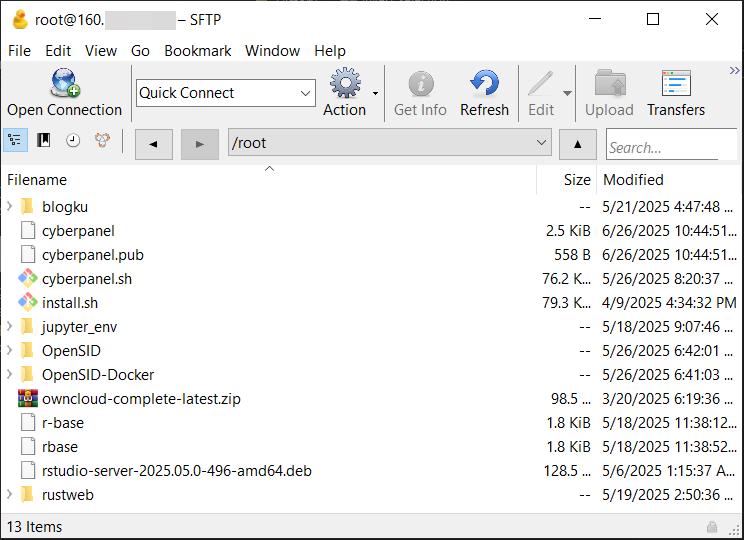Screen dimensions: 744x540
Task: Select the install.sh file name
Action: (x=70, y=303)
